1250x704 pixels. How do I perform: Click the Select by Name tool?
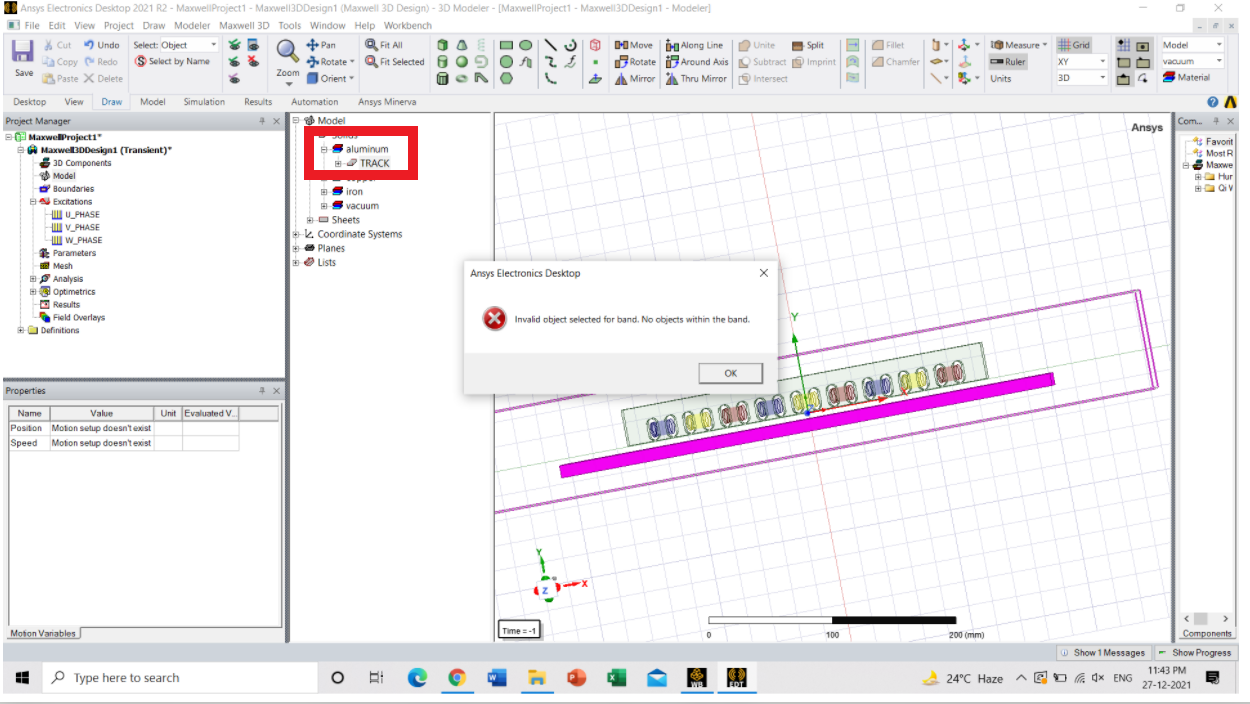coord(172,62)
